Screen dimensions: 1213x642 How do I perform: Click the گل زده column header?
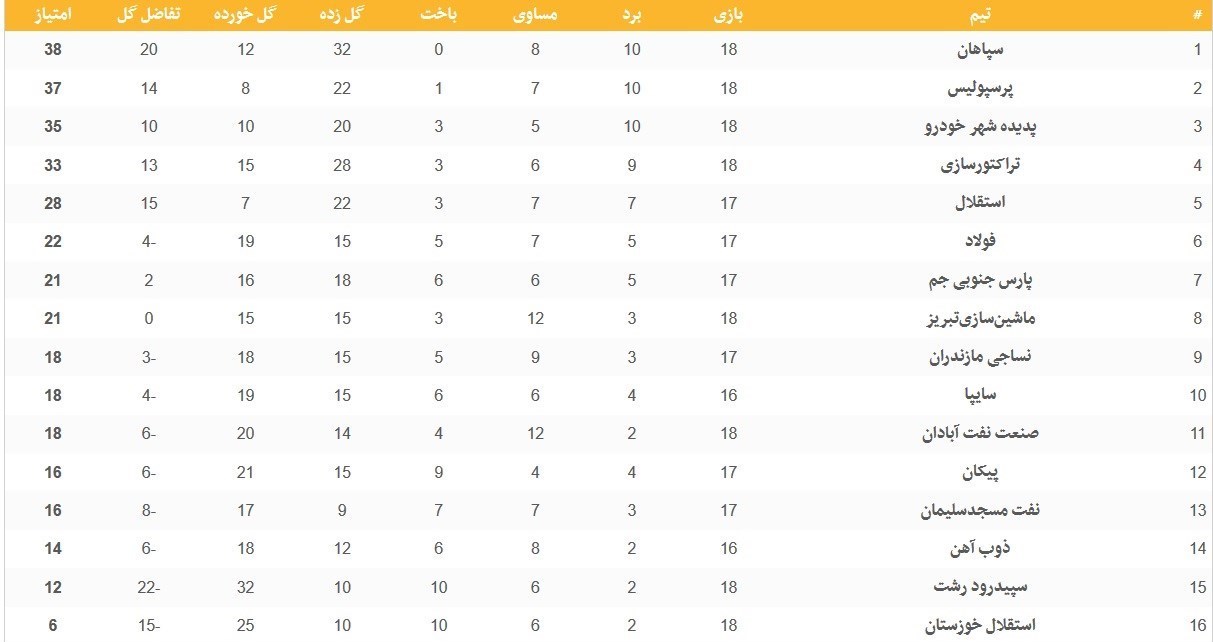pos(342,15)
